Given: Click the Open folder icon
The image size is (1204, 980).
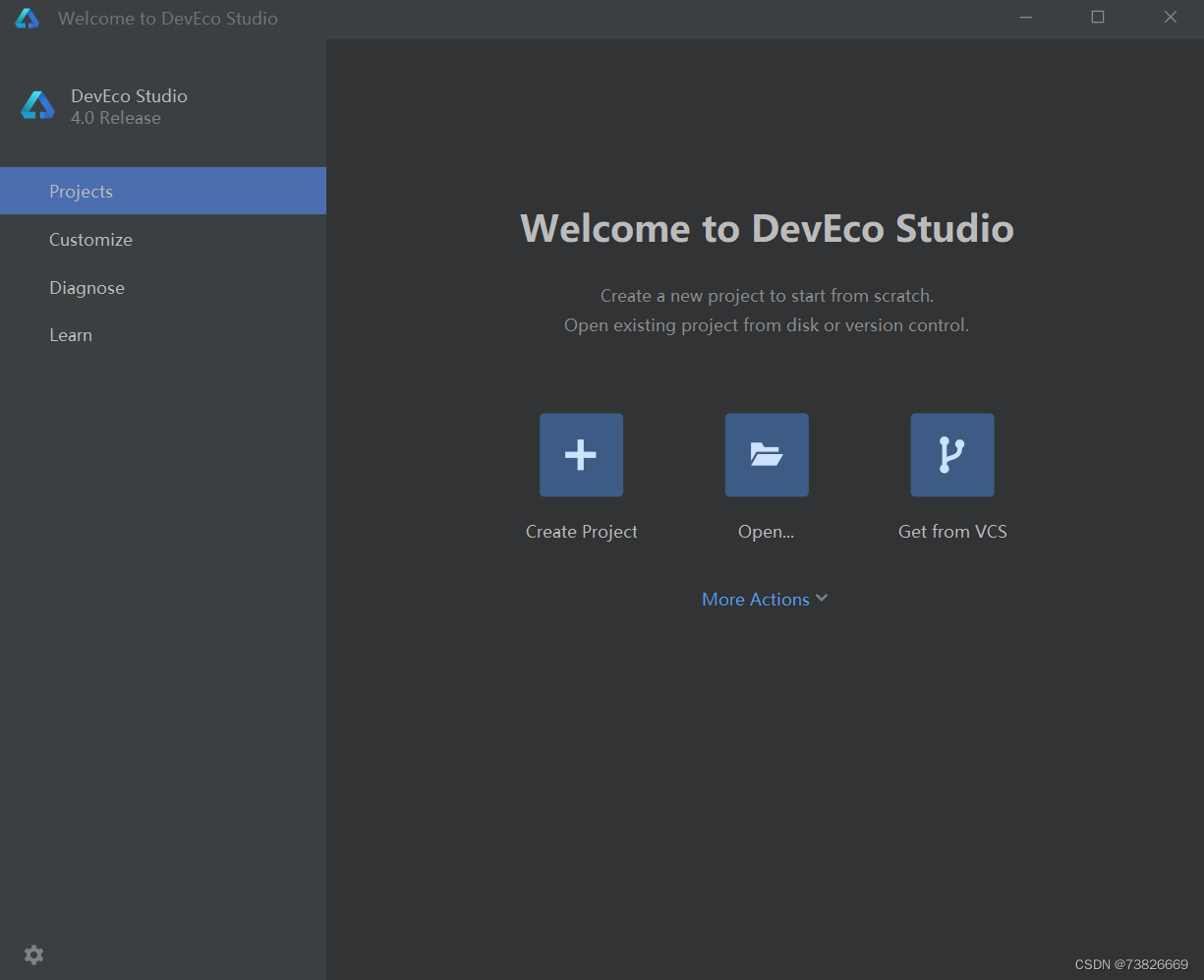Looking at the screenshot, I should 767,455.
